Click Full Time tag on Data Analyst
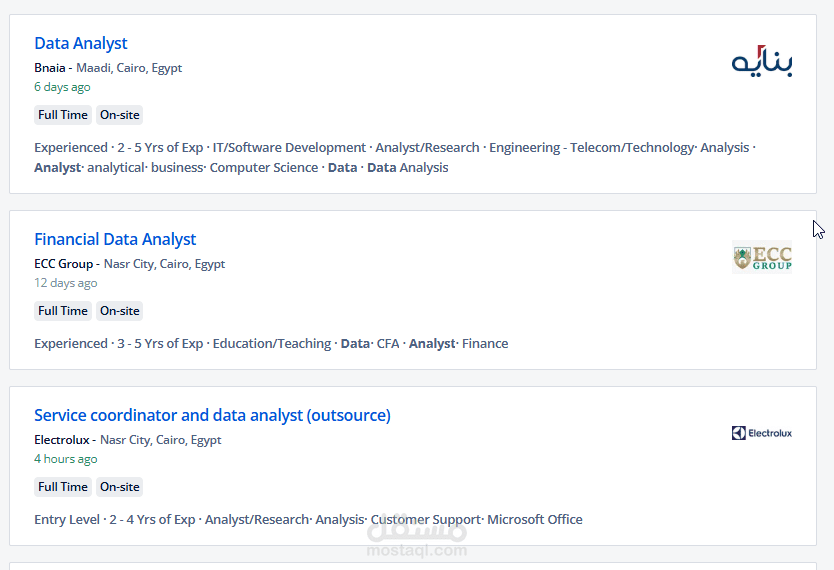Viewport: 834px width, 570px height. pos(63,115)
